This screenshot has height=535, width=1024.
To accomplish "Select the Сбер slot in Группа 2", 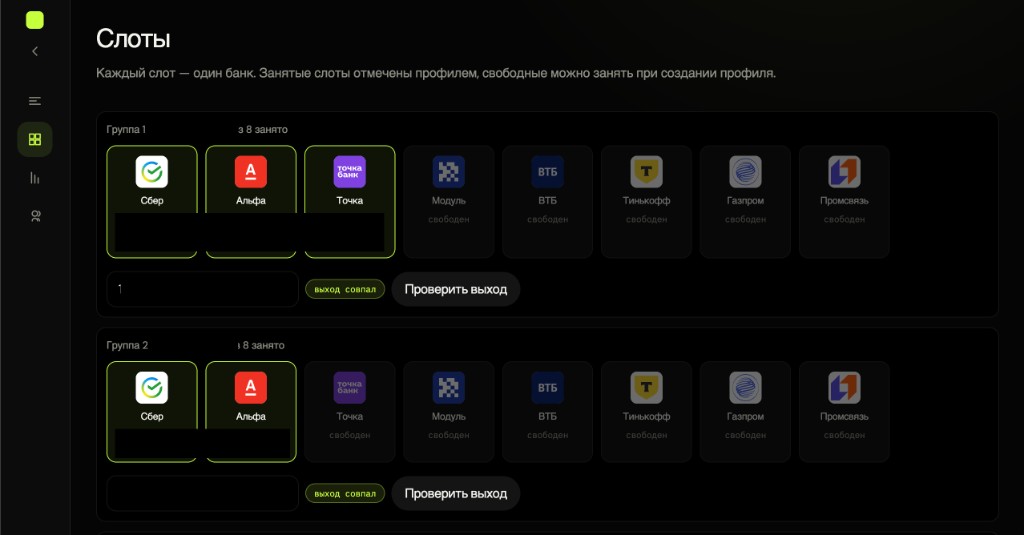I will click(x=152, y=412).
